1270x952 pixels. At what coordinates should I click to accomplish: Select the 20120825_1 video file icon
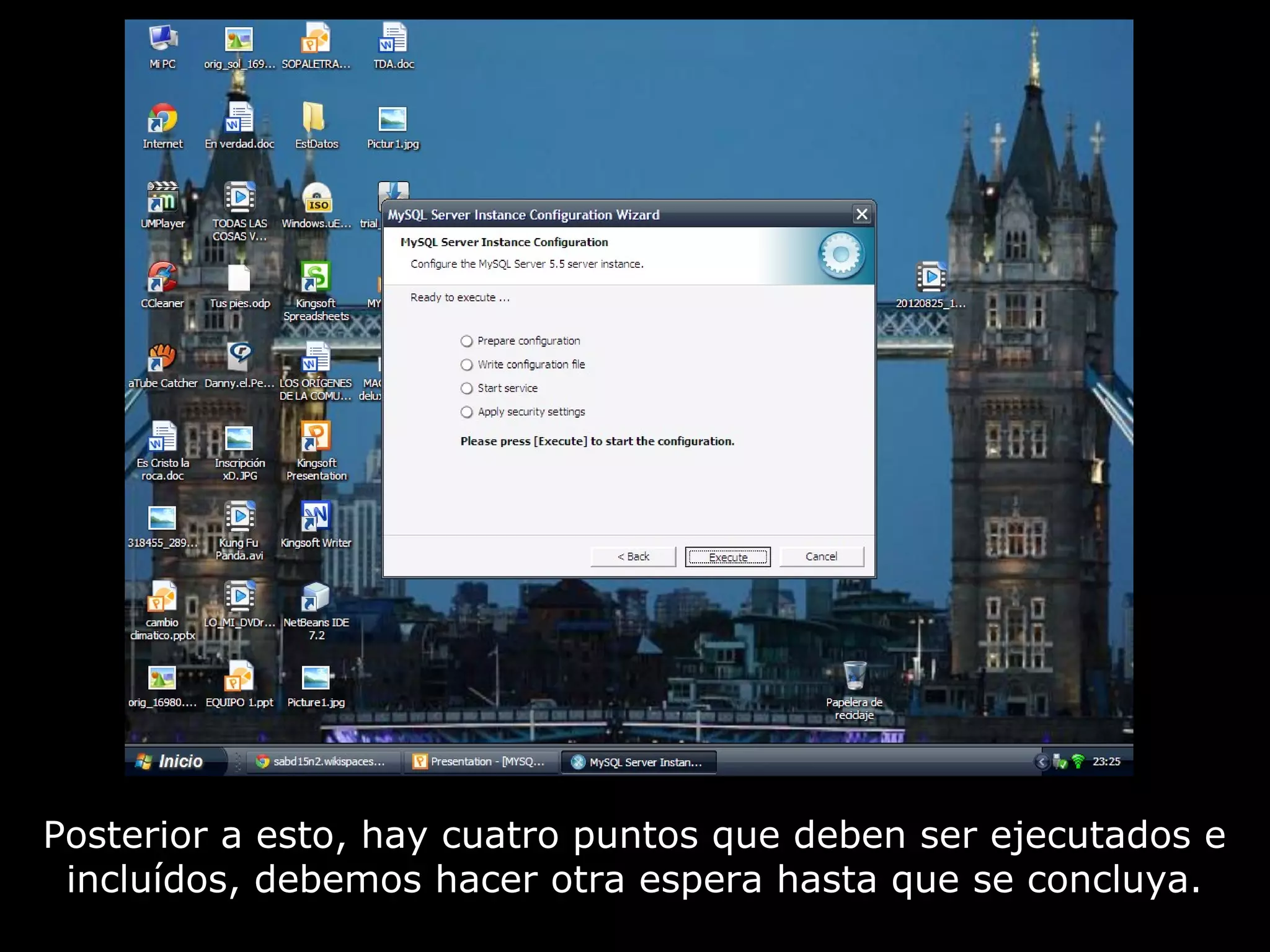(x=931, y=277)
